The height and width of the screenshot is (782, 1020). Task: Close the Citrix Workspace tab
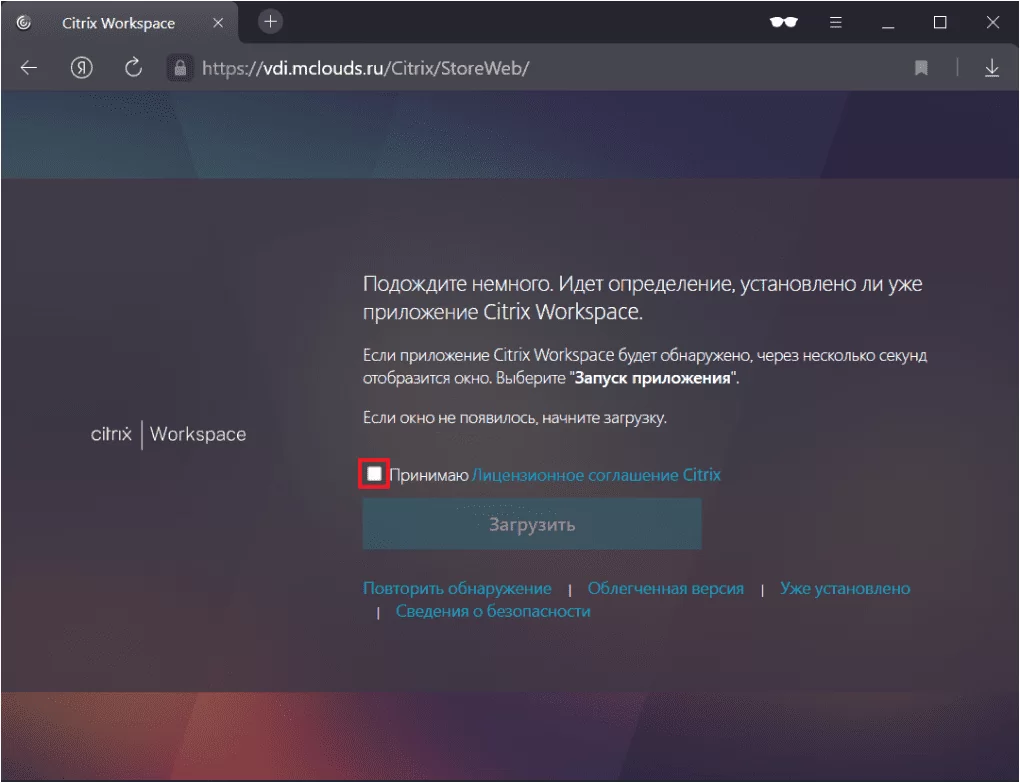coord(219,23)
